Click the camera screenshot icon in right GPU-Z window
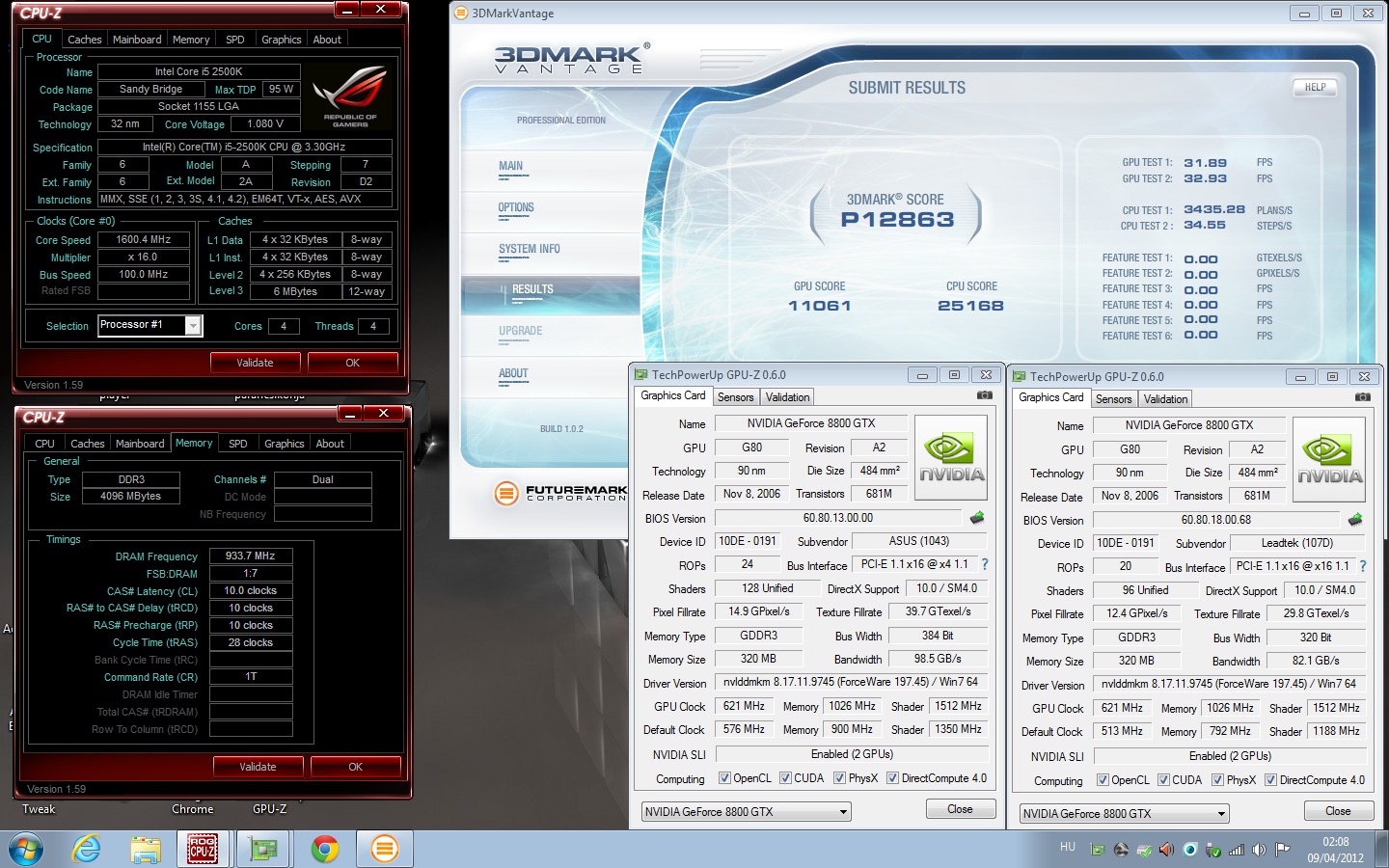 pyautogui.click(x=1362, y=398)
